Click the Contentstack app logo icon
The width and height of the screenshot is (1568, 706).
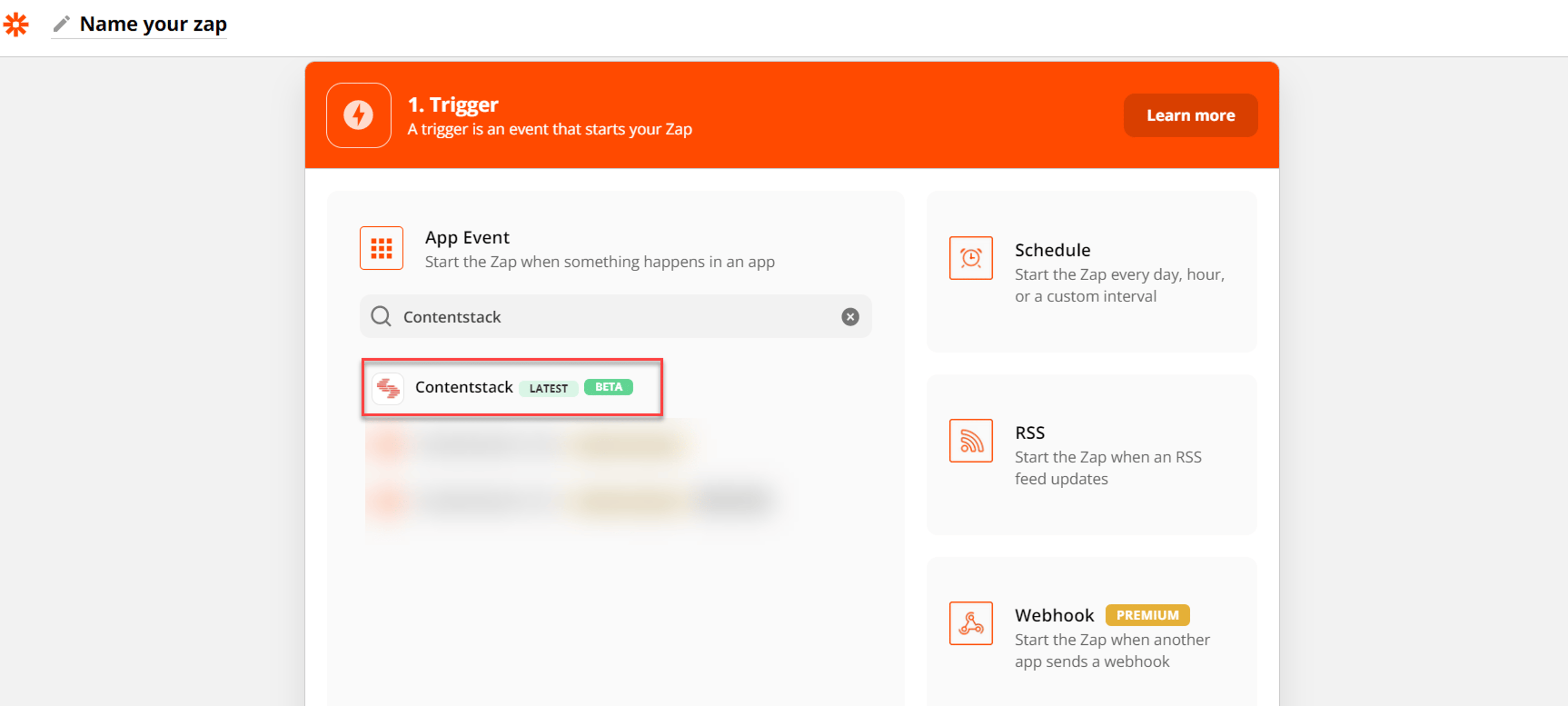[388, 388]
